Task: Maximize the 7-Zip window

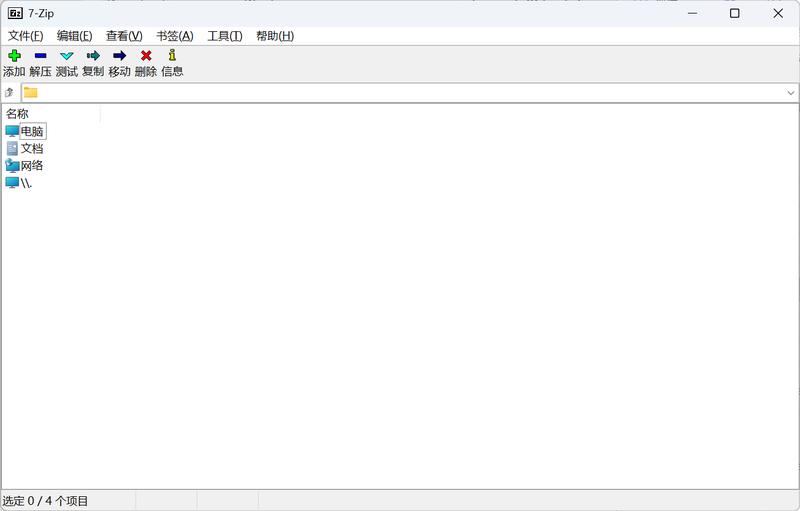Action: click(x=735, y=13)
